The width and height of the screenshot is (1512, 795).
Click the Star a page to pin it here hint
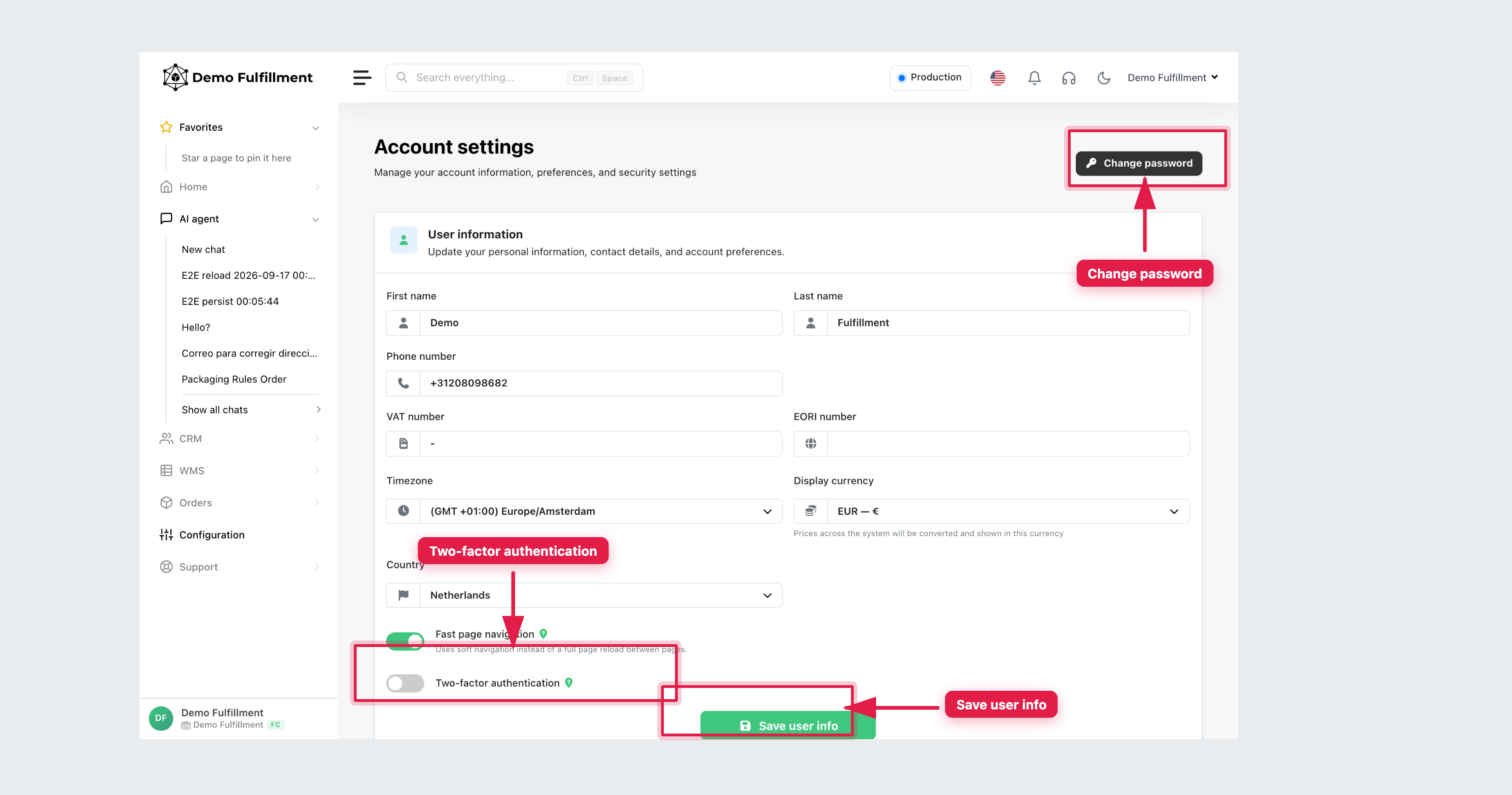click(x=236, y=158)
